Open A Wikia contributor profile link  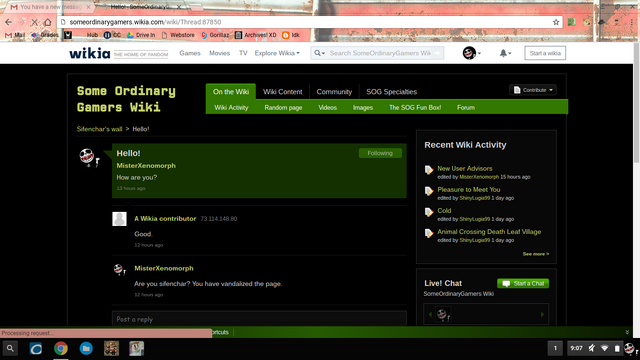coord(165,218)
